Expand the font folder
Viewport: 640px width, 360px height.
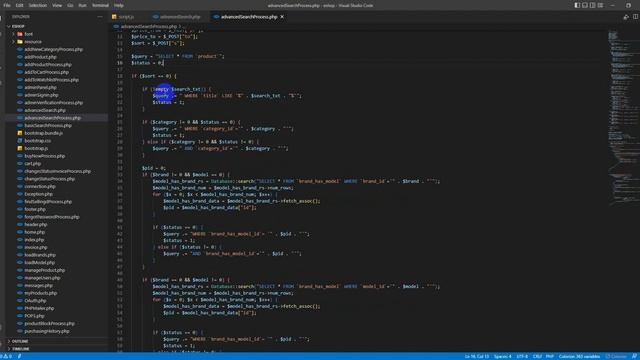28,34
